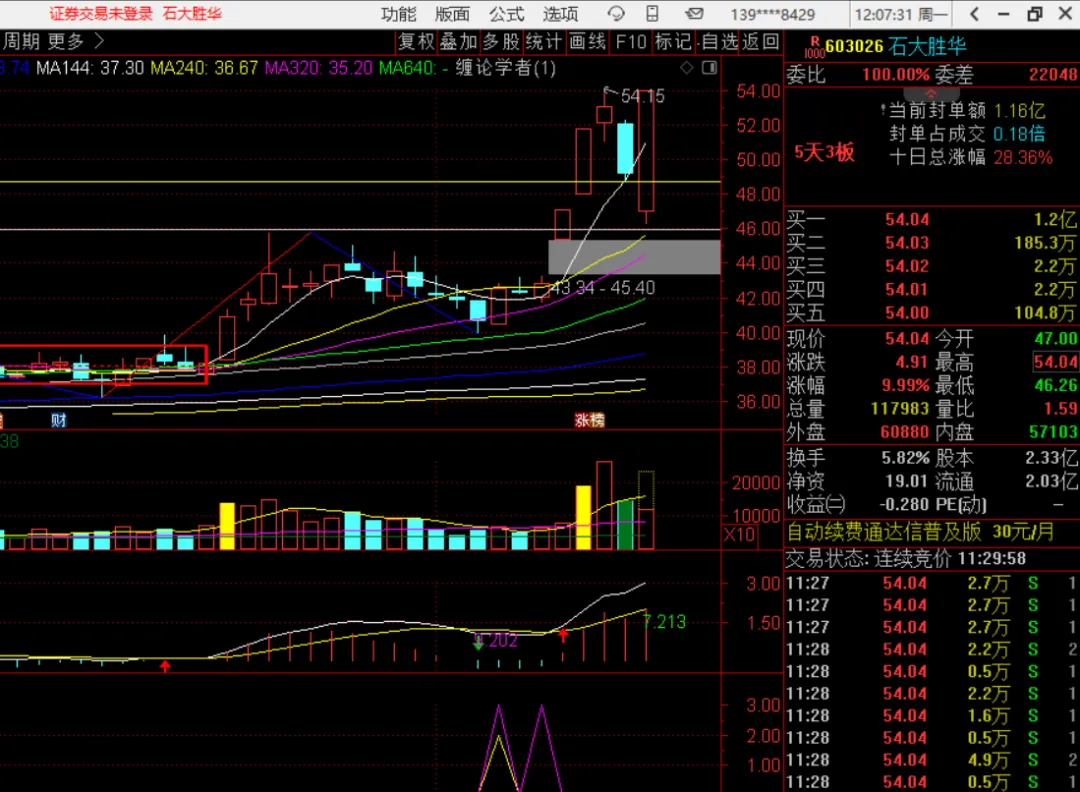The height and width of the screenshot is (792, 1080).
Task: Click the 涨榜 tag on the chart
Action: pos(590,420)
